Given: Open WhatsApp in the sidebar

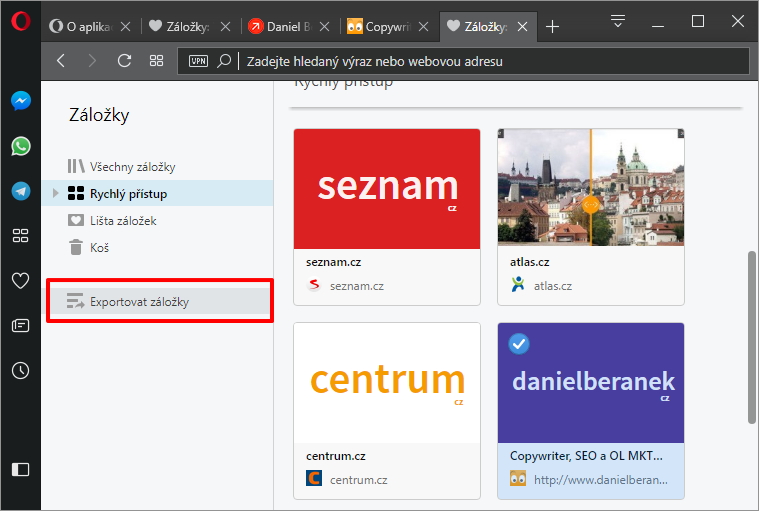Looking at the screenshot, I should pyautogui.click(x=21, y=146).
